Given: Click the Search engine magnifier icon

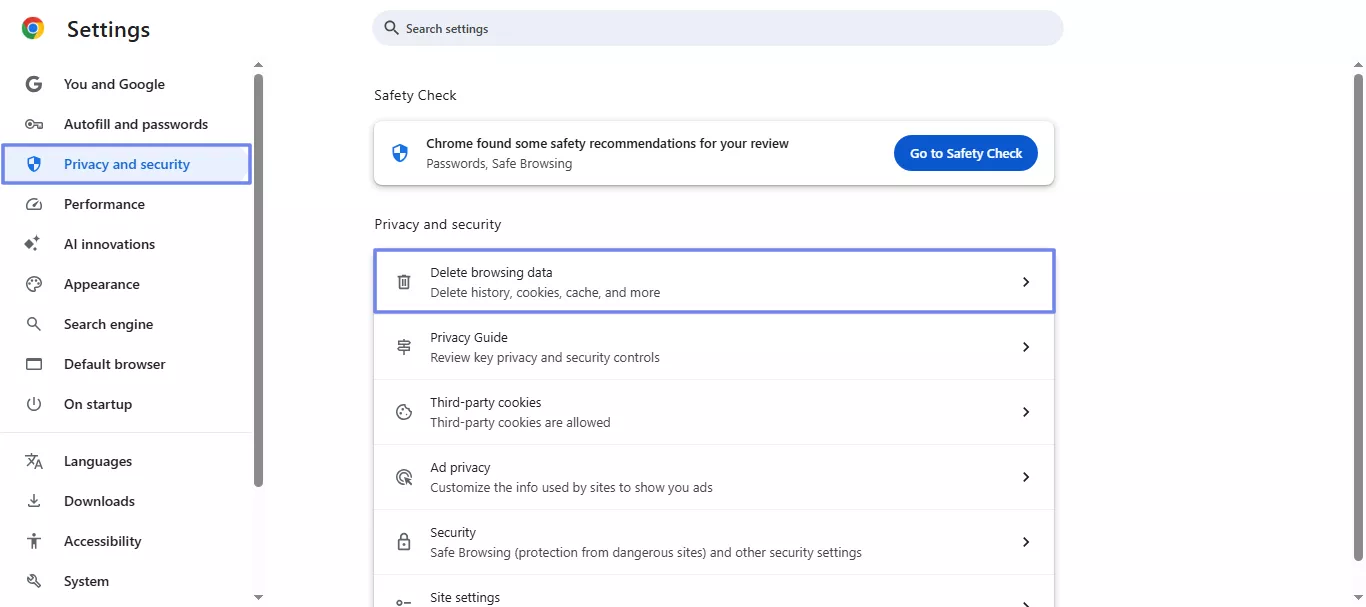Looking at the screenshot, I should tap(34, 323).
